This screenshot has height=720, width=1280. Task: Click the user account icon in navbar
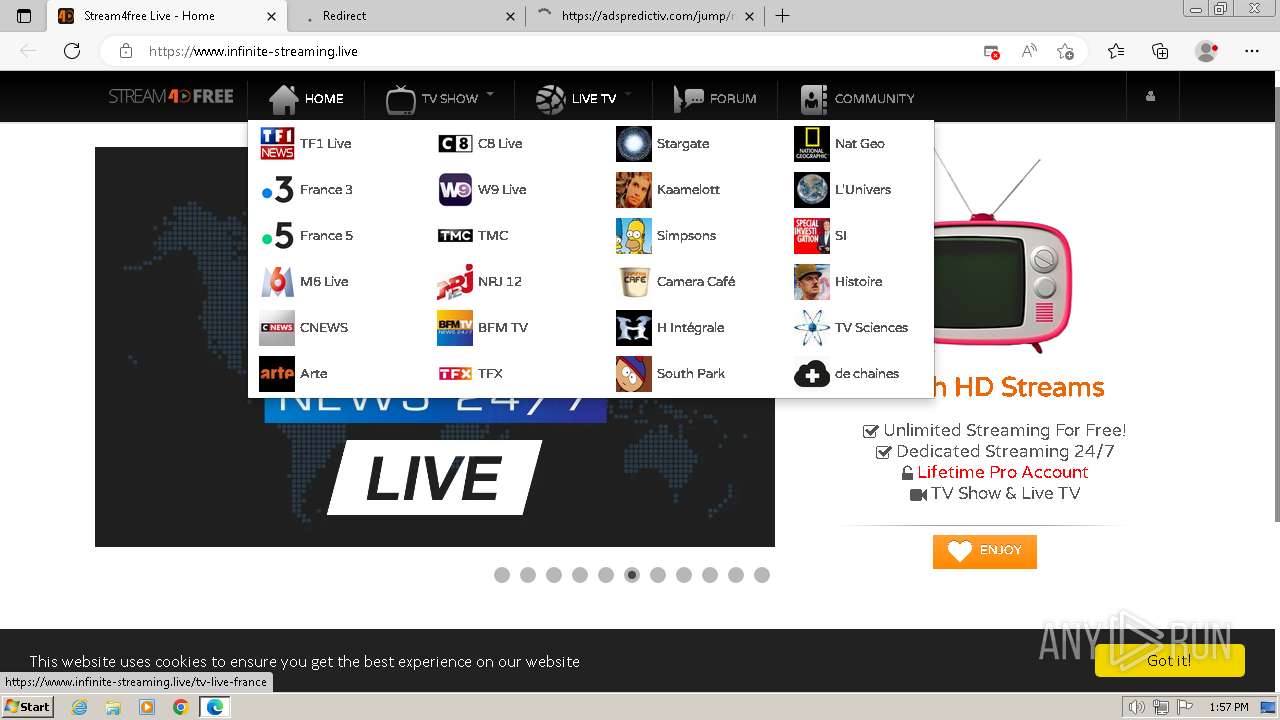(1150, 97)
